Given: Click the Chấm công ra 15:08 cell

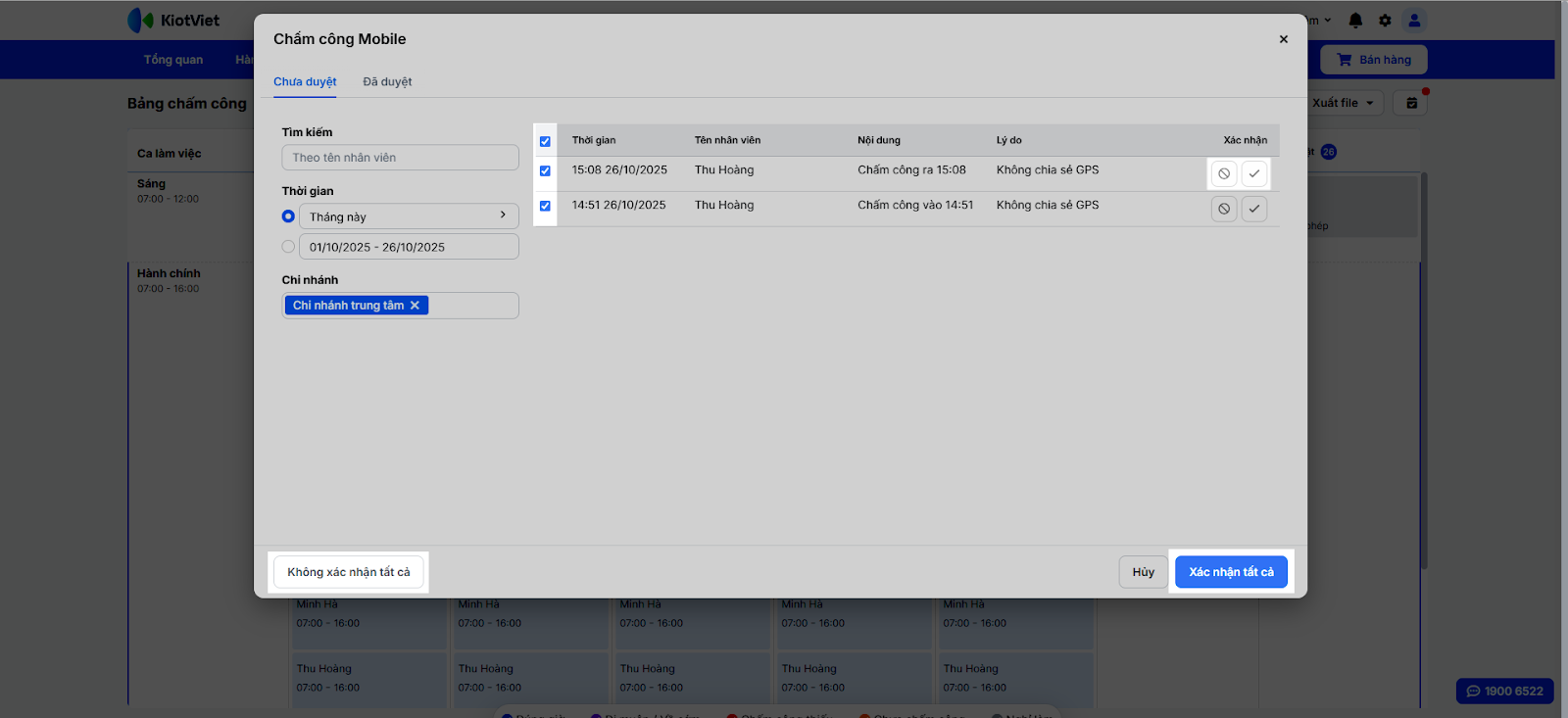Looking at the screenshot, I should click(912, 170).
